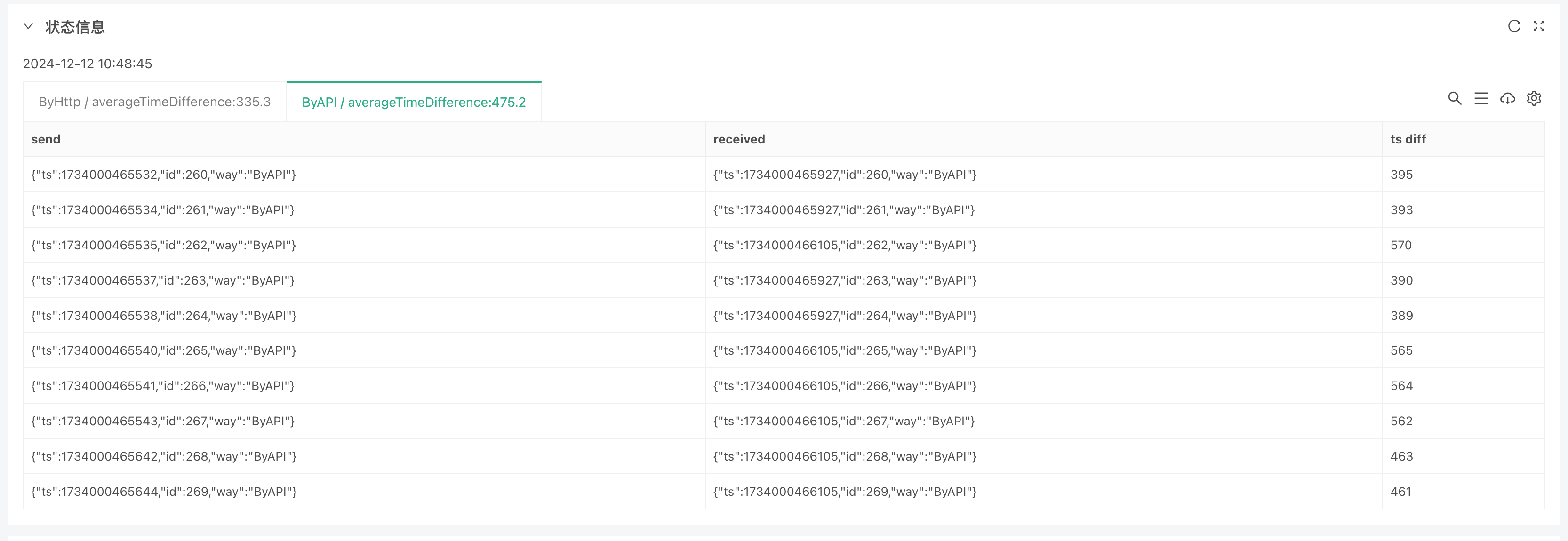Select the ByAPI averageTimeDifference tab
This screenshot has width=1568, height=541.
(x=413, y=102)
